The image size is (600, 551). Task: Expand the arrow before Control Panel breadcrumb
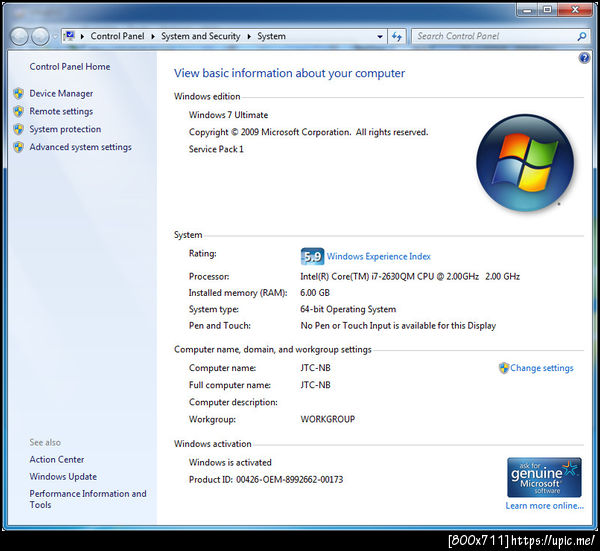point(82,37)
